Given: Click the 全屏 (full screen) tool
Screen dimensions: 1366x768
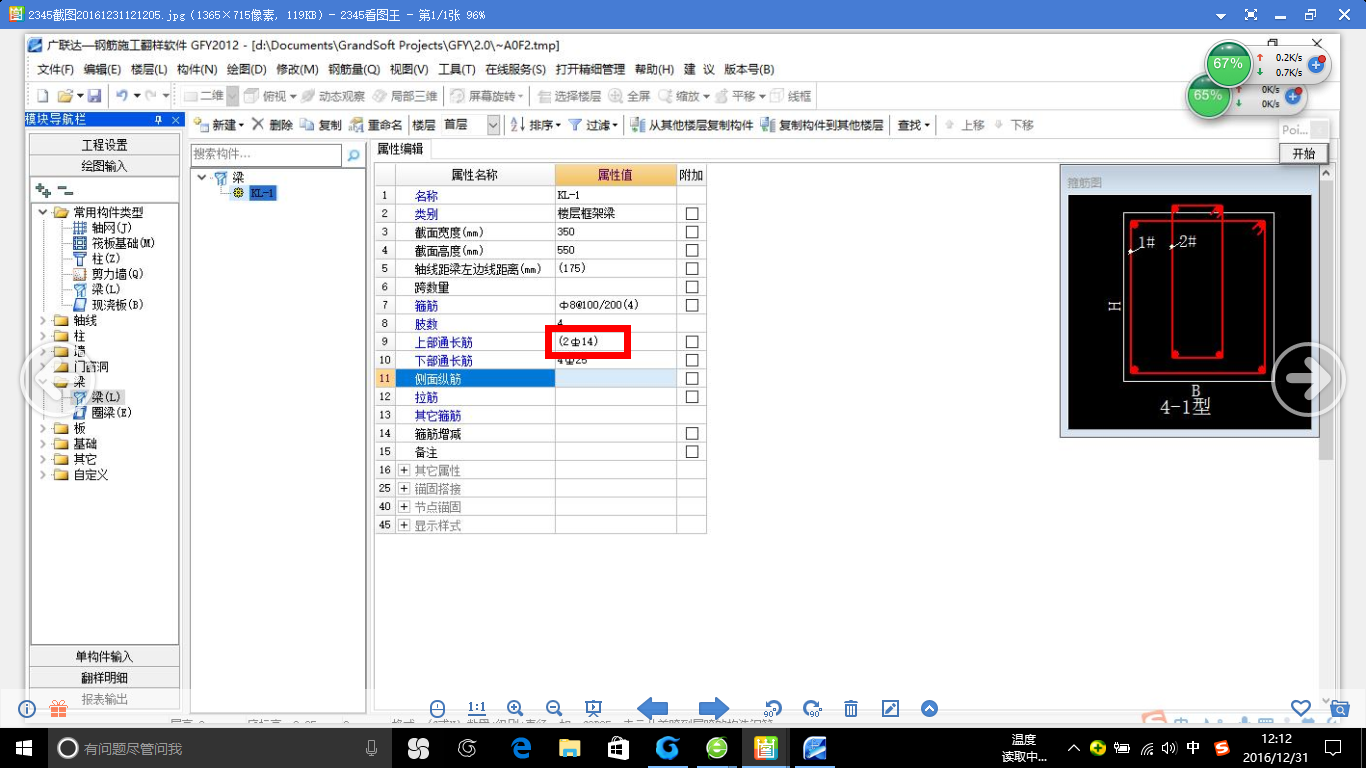Looking at the screenshot, I should pyautogui.click(x=630, y=96).
